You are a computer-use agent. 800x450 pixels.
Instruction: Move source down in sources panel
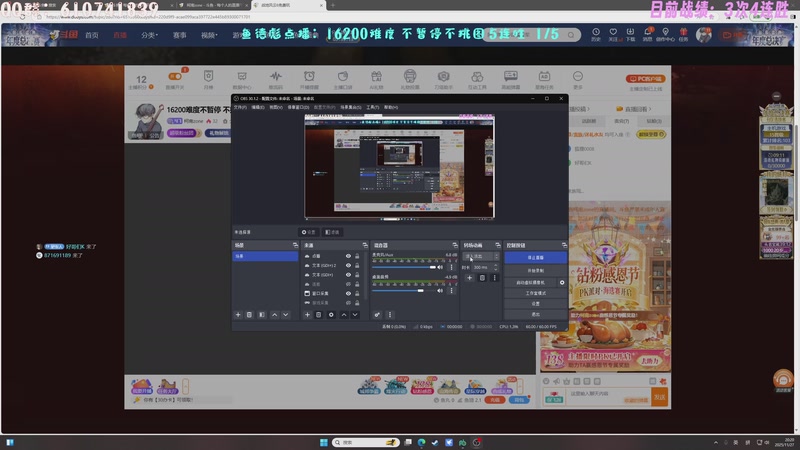point(355,315)
